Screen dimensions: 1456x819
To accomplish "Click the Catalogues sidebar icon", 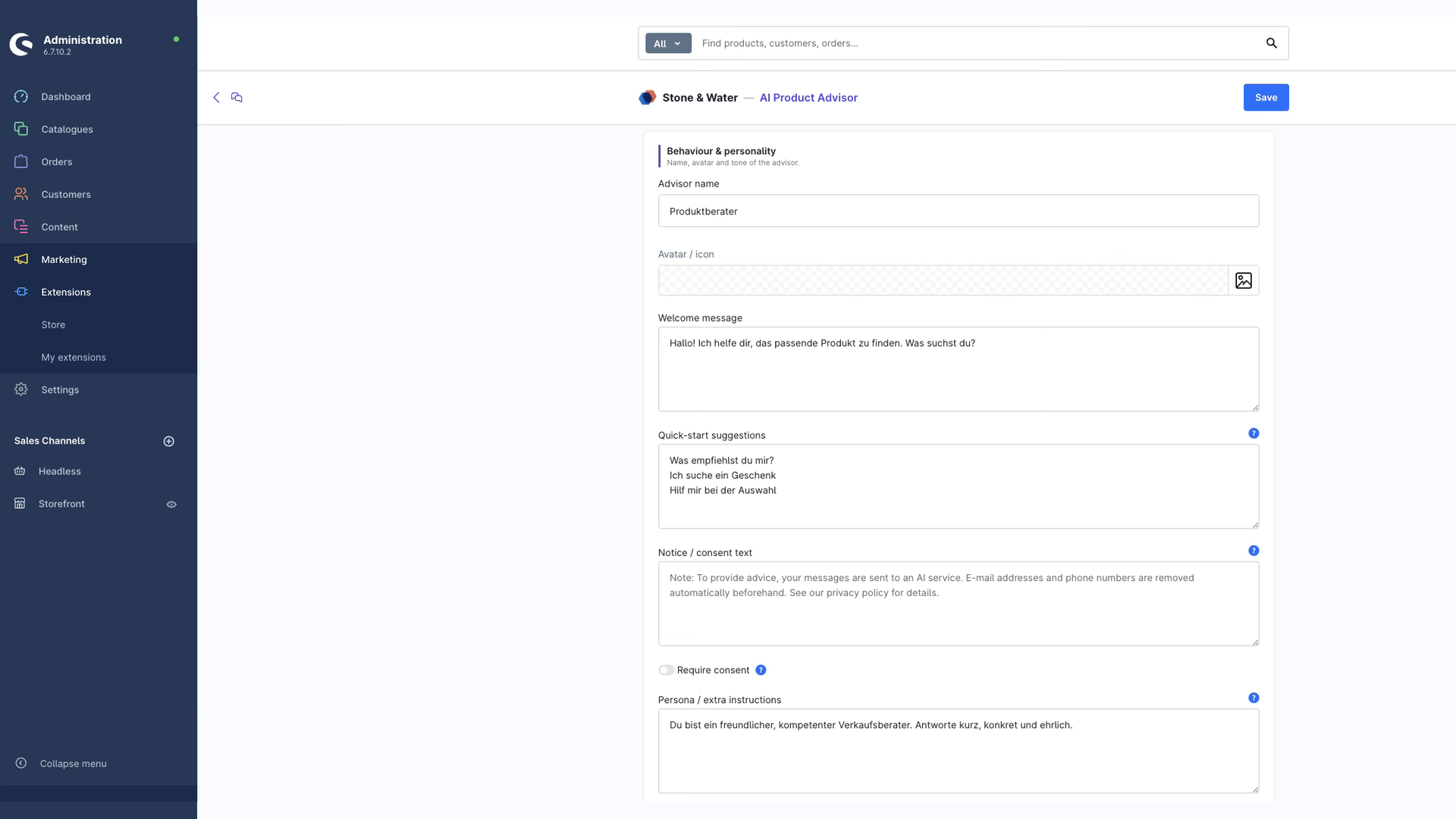I will click(x=21, y=129).
